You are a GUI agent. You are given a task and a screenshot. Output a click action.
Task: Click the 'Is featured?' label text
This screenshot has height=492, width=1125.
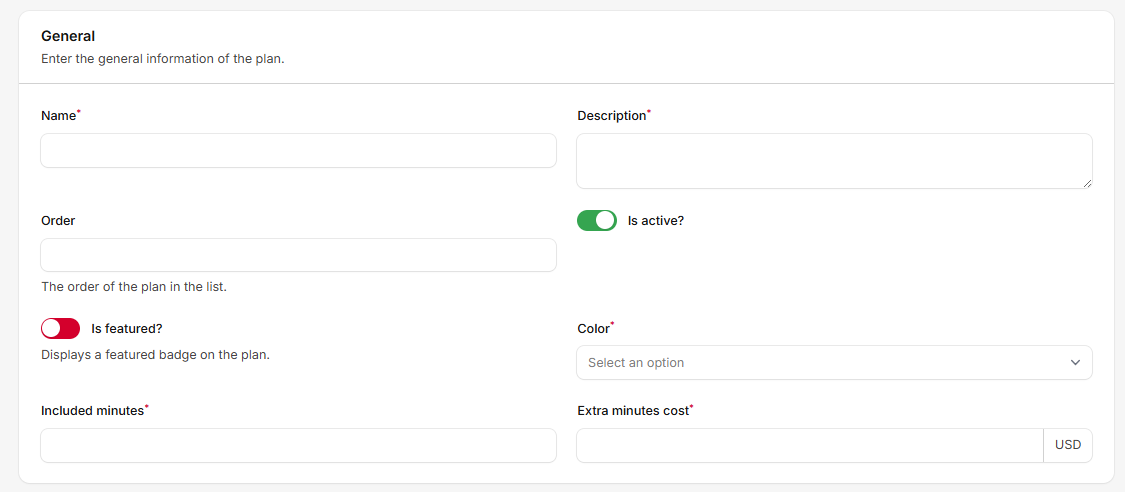click(126, 328)
